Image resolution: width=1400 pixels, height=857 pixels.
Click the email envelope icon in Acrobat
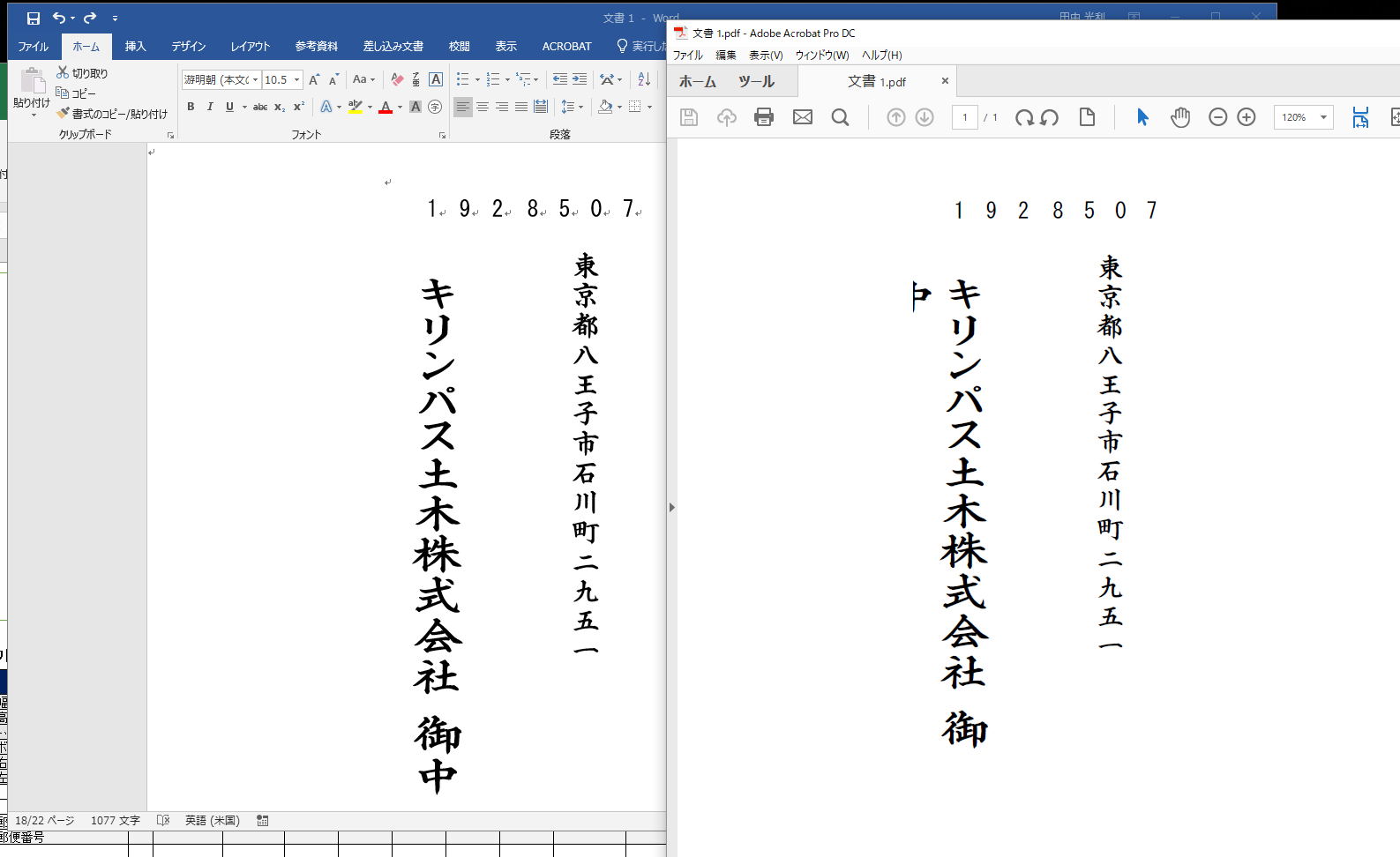coord(803,117)
